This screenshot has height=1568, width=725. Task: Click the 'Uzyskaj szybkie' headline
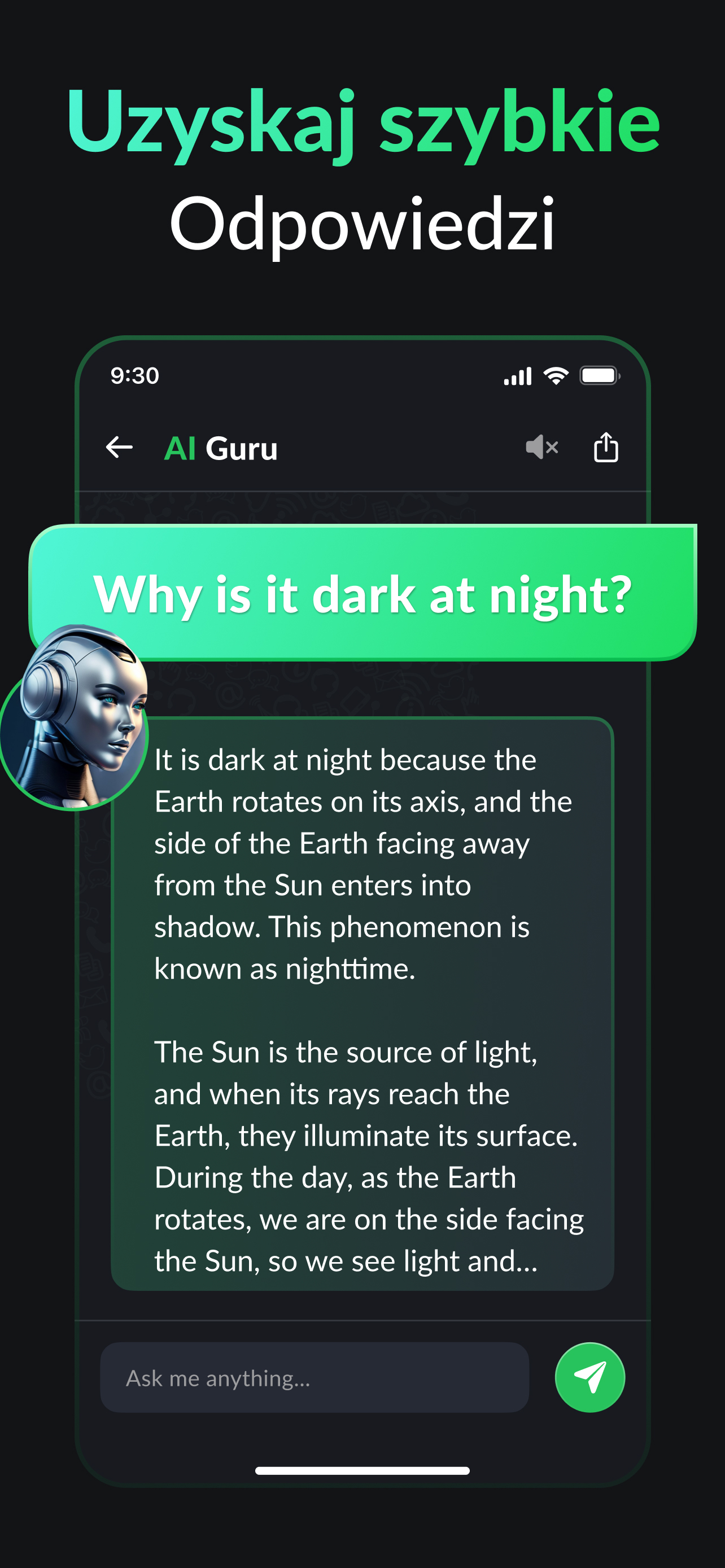coord(363,122)
